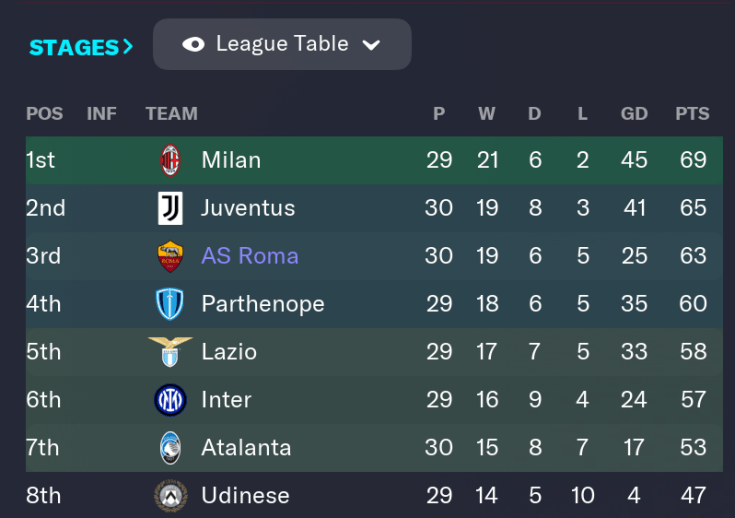Click the Juventus club badge
Viewport: 735px width, 518px height.
click(x=170, y=208)
